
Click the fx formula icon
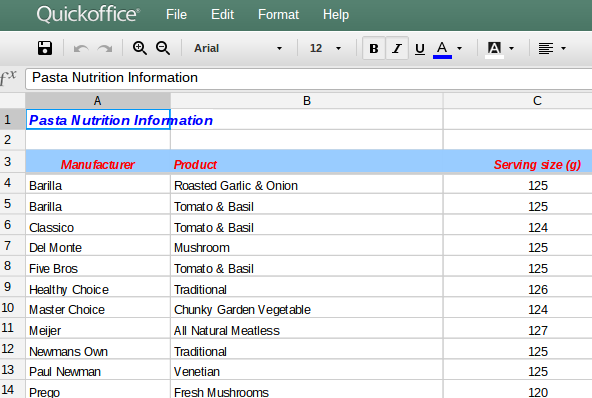8,78
